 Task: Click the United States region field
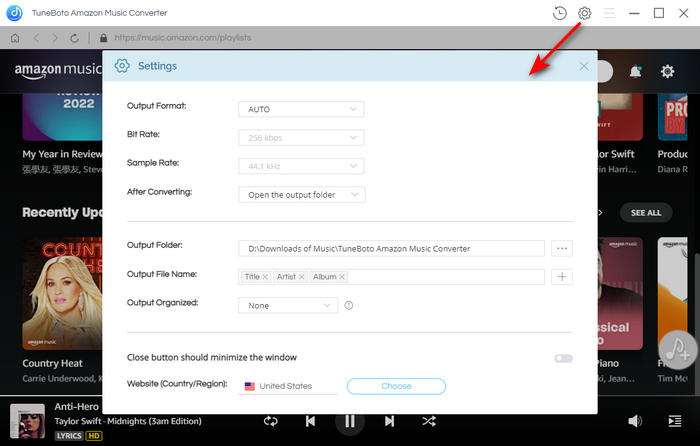click(x=288, y=386)
